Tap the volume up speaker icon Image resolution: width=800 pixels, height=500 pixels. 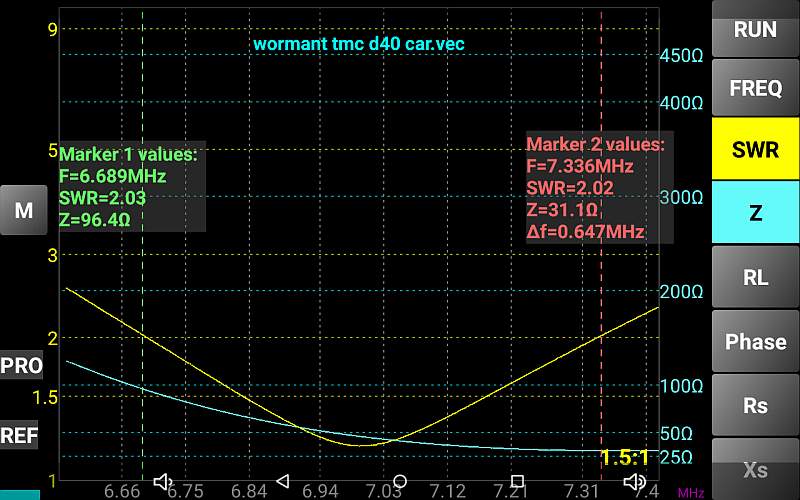(634, 481)
